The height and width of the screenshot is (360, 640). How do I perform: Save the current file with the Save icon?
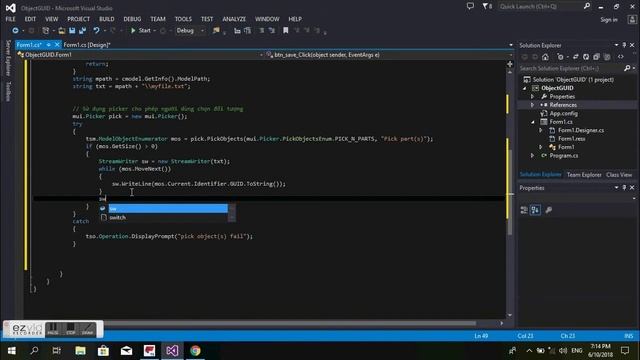point(72,31)
